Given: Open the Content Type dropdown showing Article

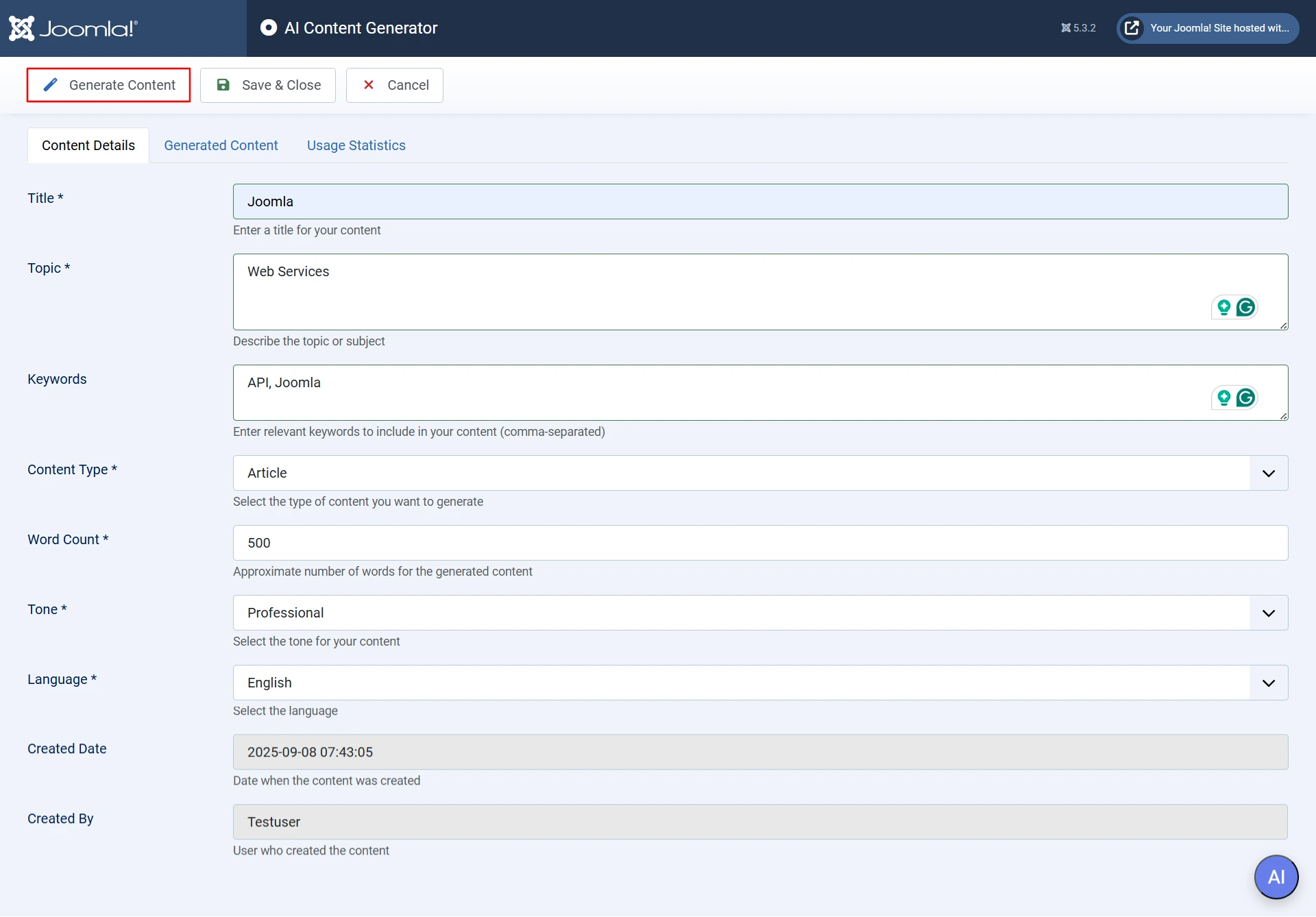Looking at the screenshot, I should [761, 473].
